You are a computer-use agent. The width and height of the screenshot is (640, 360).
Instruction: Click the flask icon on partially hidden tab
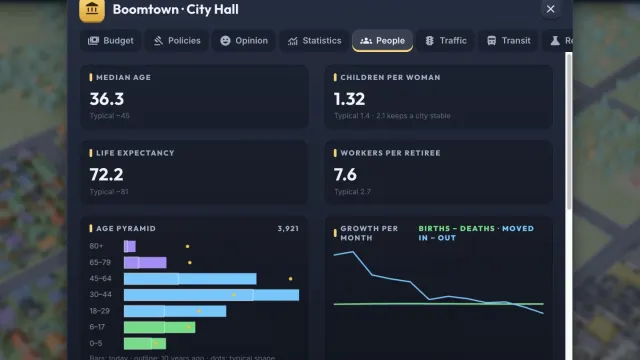pos(555,41)
